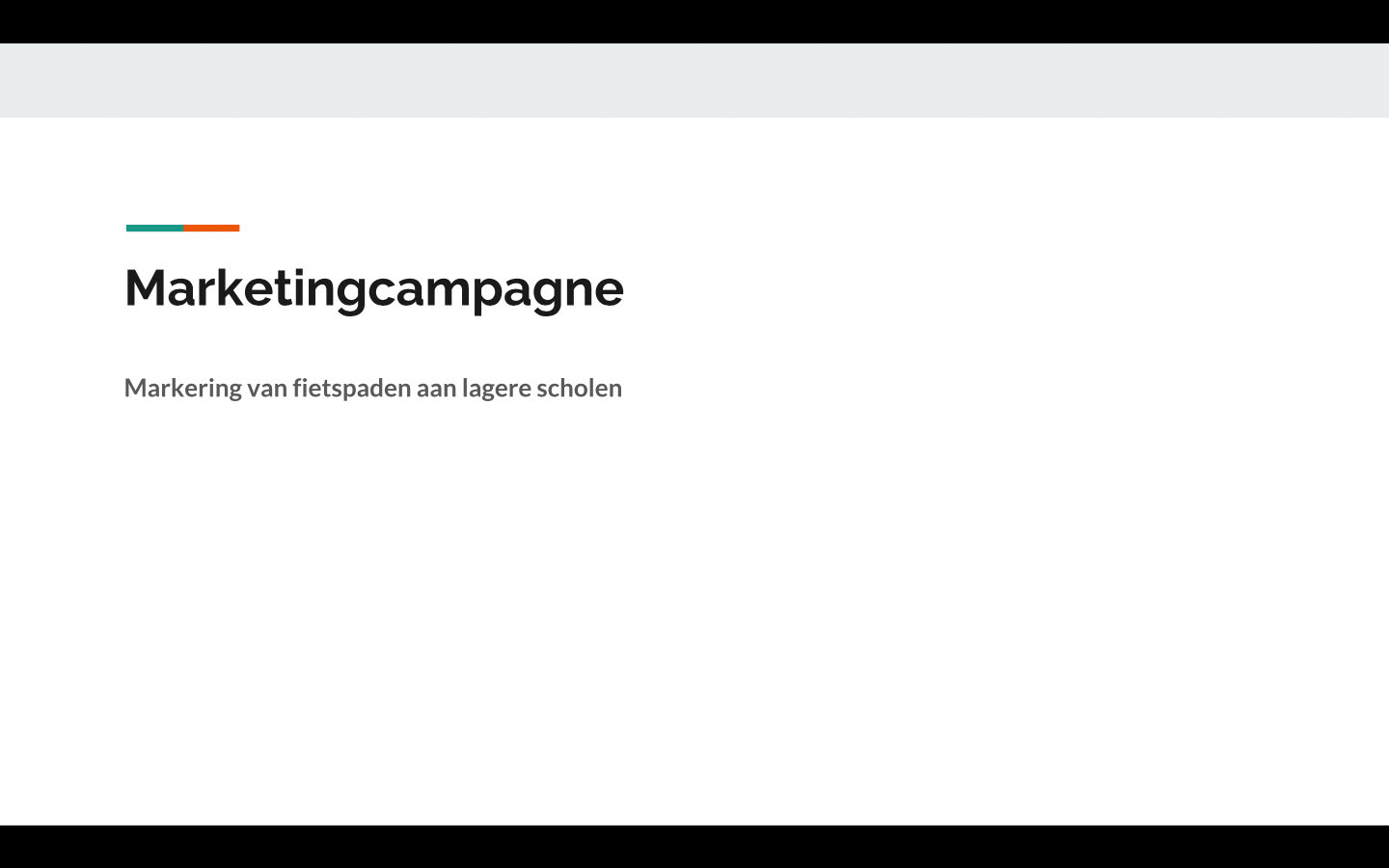This screenshot has width=1389, height=868.
Task: Click the teal accent line segment
Action: [154, 228]
